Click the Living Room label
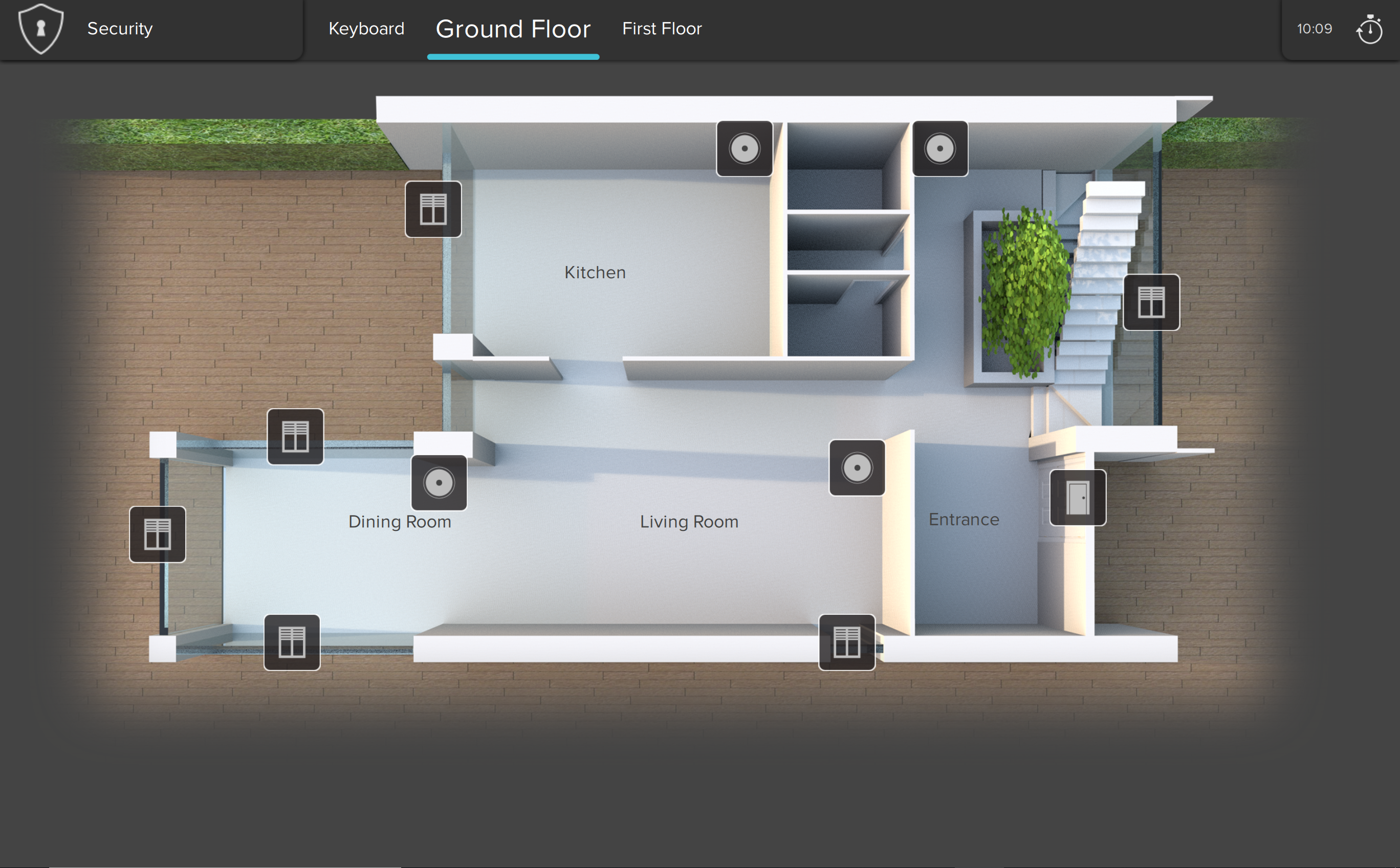This screenshot has height=868, width=1400. pos(689,521)
